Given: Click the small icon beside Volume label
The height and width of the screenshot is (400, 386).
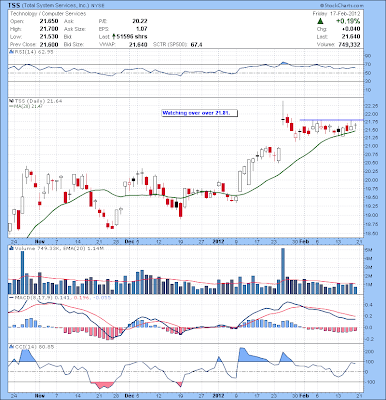Looking at the screenshot, I should point(11,248).
